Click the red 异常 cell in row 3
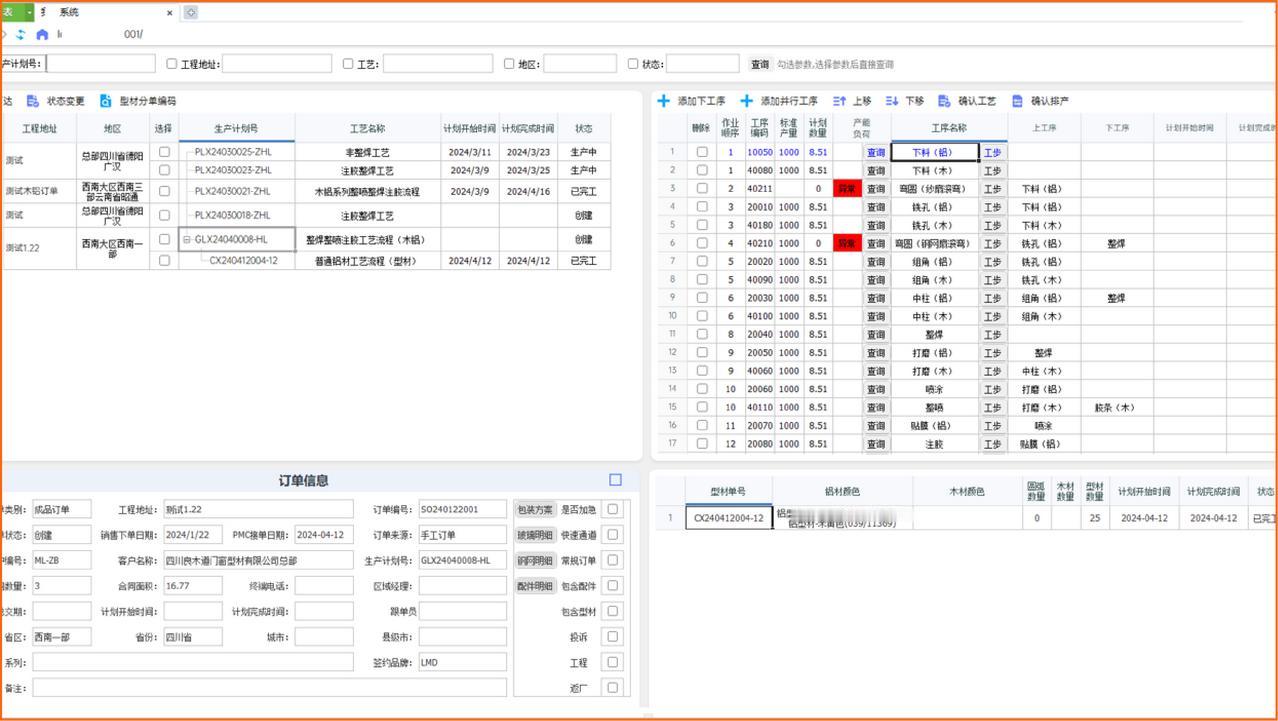The width and height of the screenshot is (1278, 721). 847,189
